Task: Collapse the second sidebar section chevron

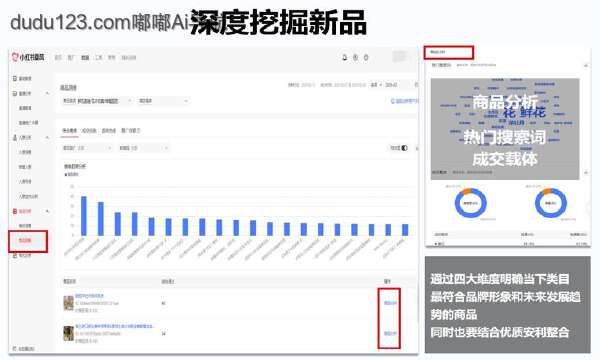Action: click(47, 93)
